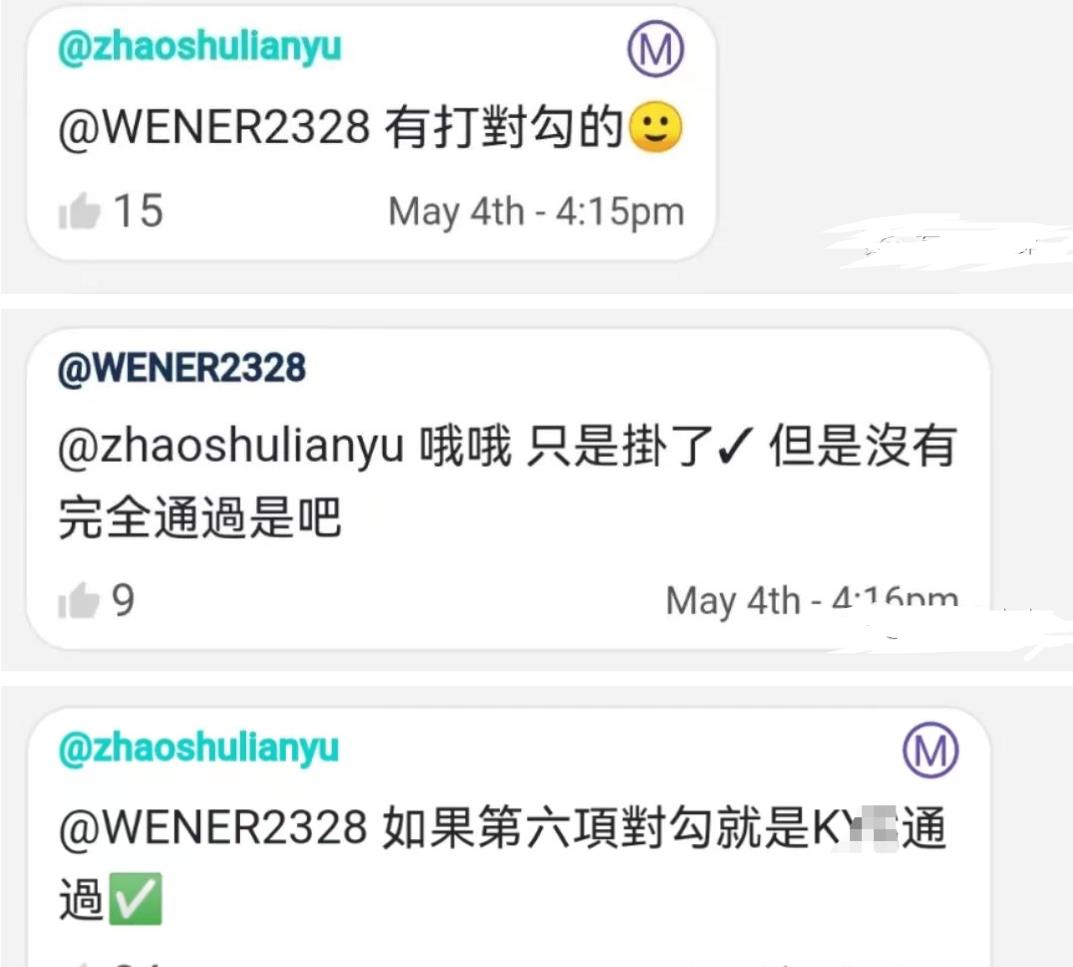Open zhaoshulianyu profile from first comment
This screenshot has height=967, width=1073.
tap(199, 47)
